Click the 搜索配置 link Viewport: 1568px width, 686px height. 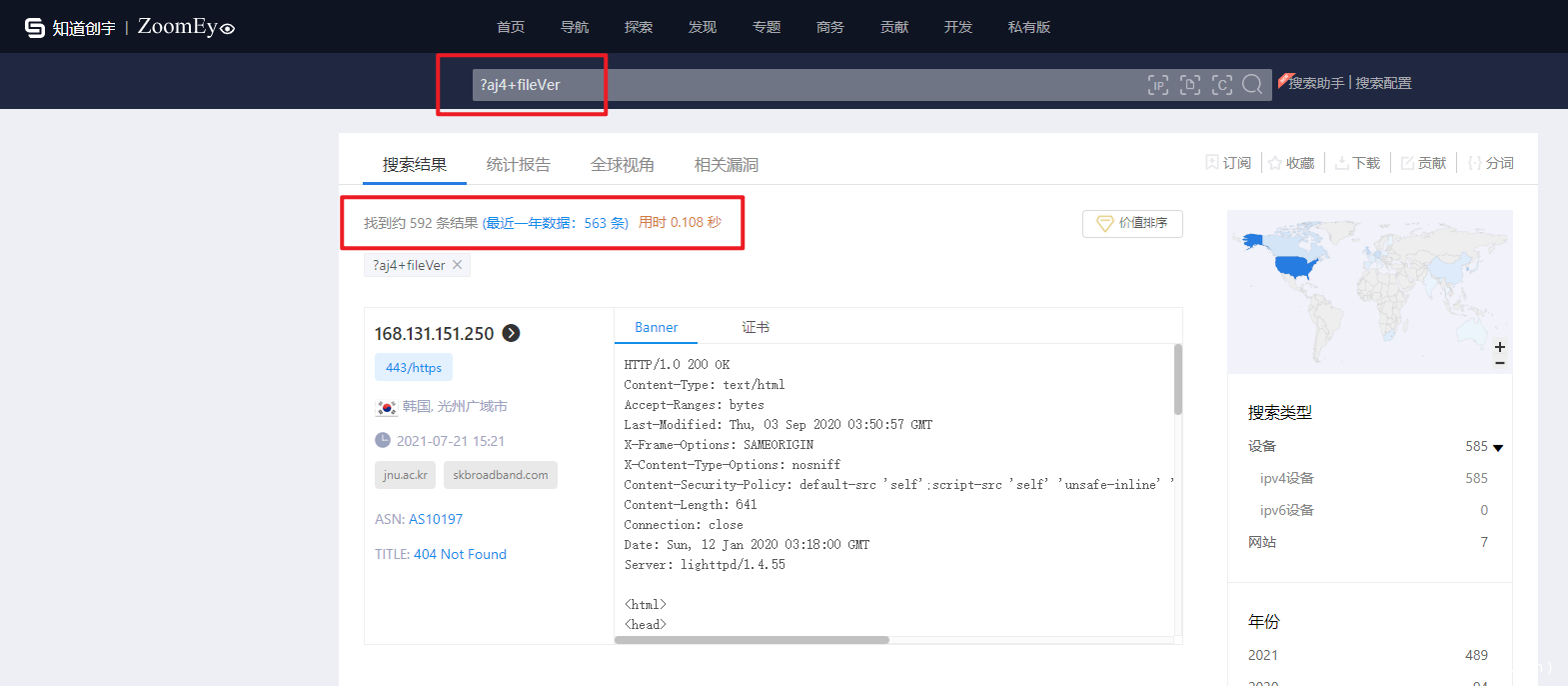point(1383,83)
